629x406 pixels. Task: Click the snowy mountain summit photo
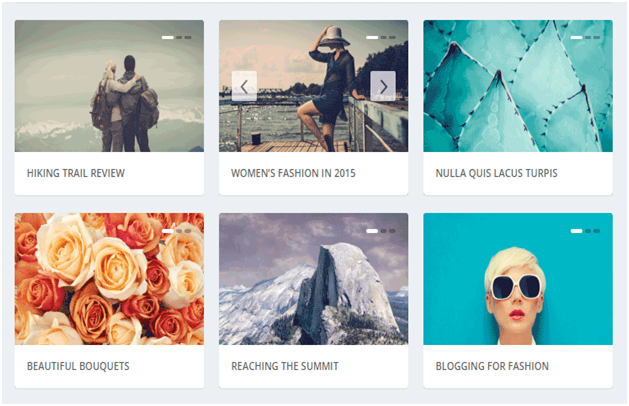(314, 279)
